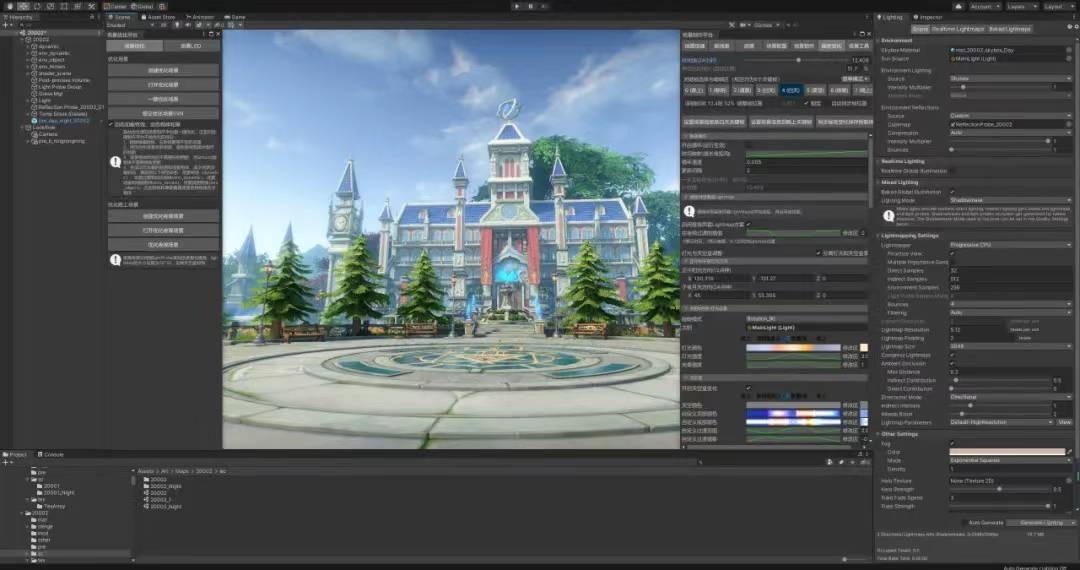This screenshot has height=570, width=1080.
Task: Select env_day_night_20002 in Hierarchy
Action: point(63,120)
